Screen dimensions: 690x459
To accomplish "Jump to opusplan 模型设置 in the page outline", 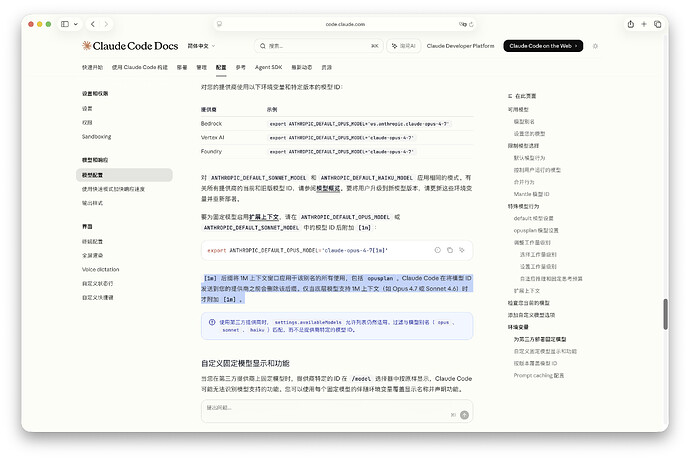I will pos(536,230).
